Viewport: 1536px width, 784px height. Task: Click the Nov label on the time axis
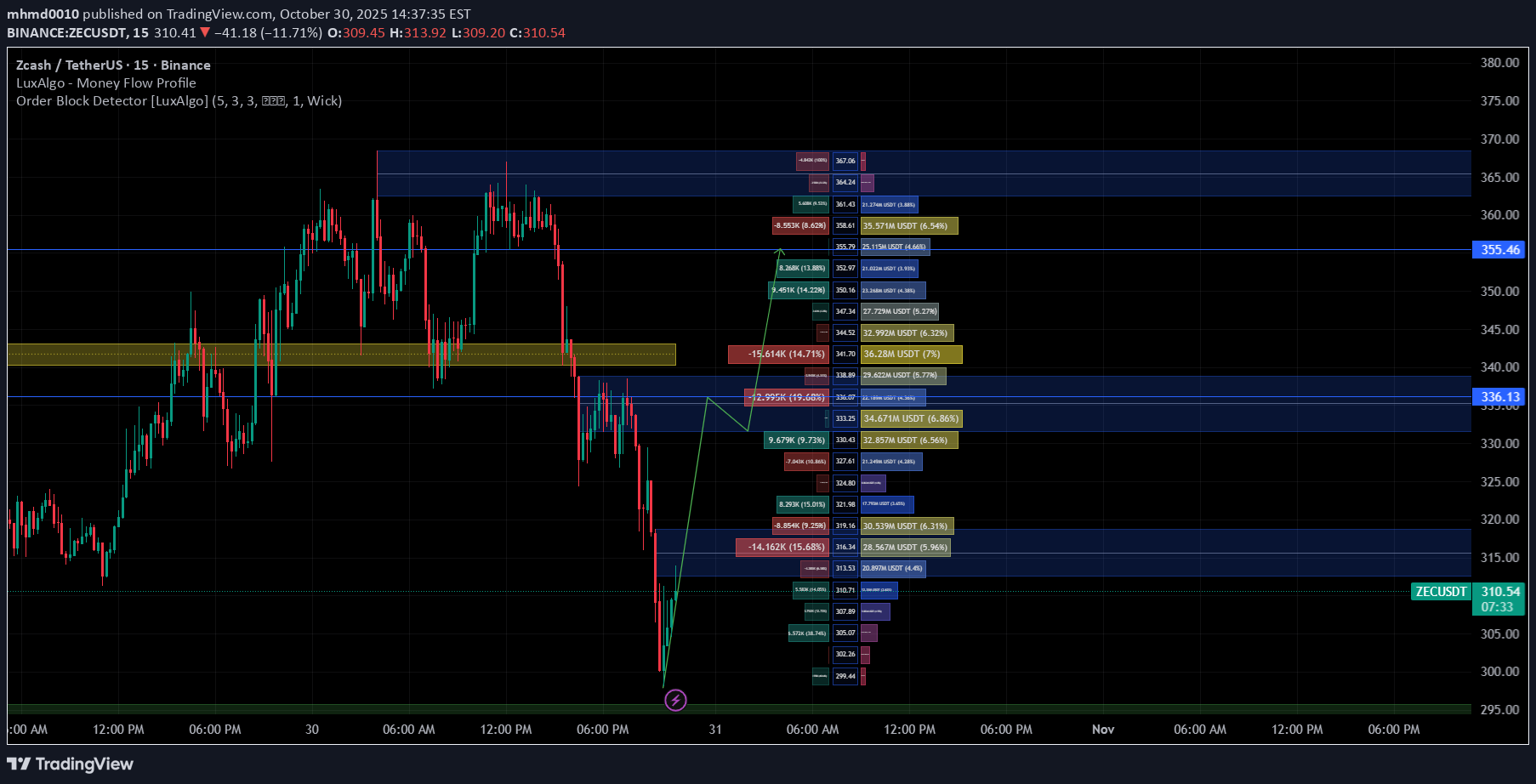[x=1103, y=730]
